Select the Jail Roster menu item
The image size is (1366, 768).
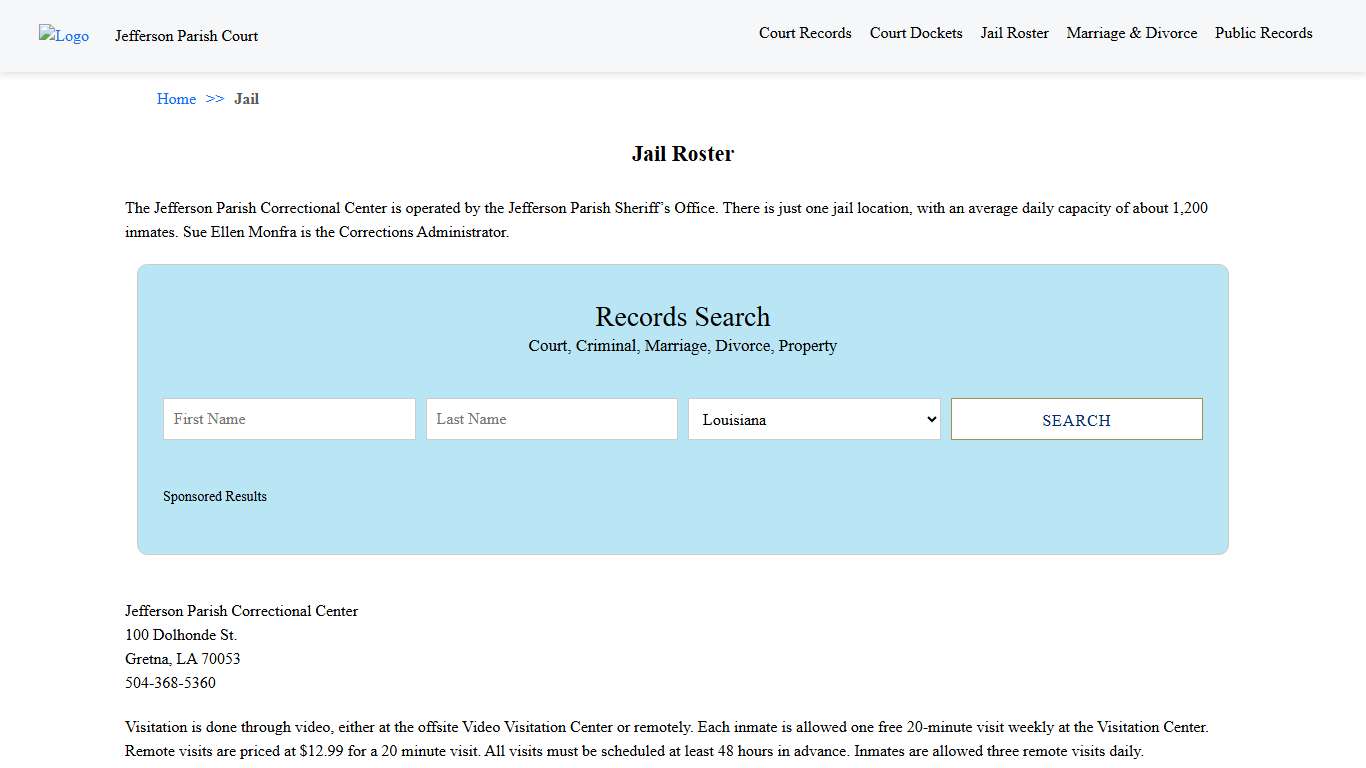pyautogui.click(x=1014, y=33)
